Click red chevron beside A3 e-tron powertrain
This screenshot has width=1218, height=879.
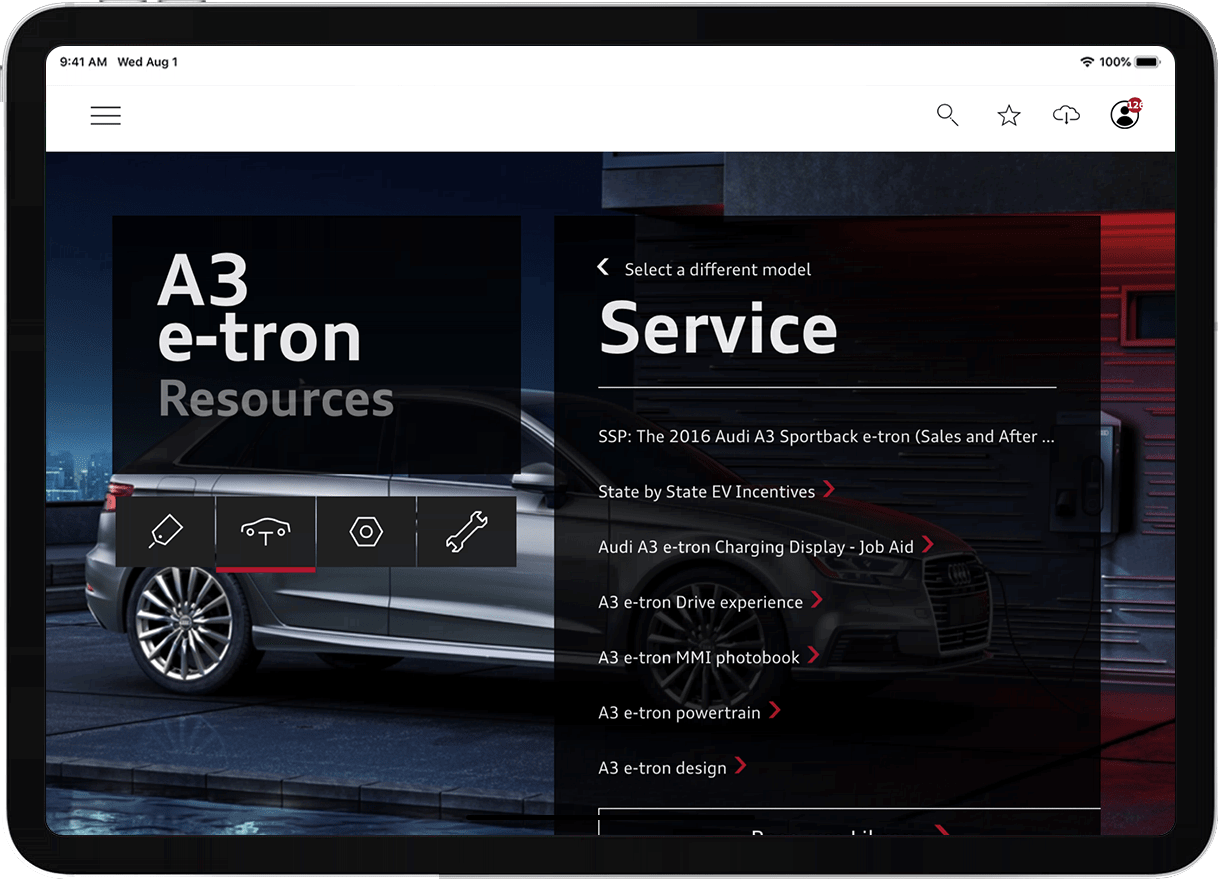(x=774, y=710)
